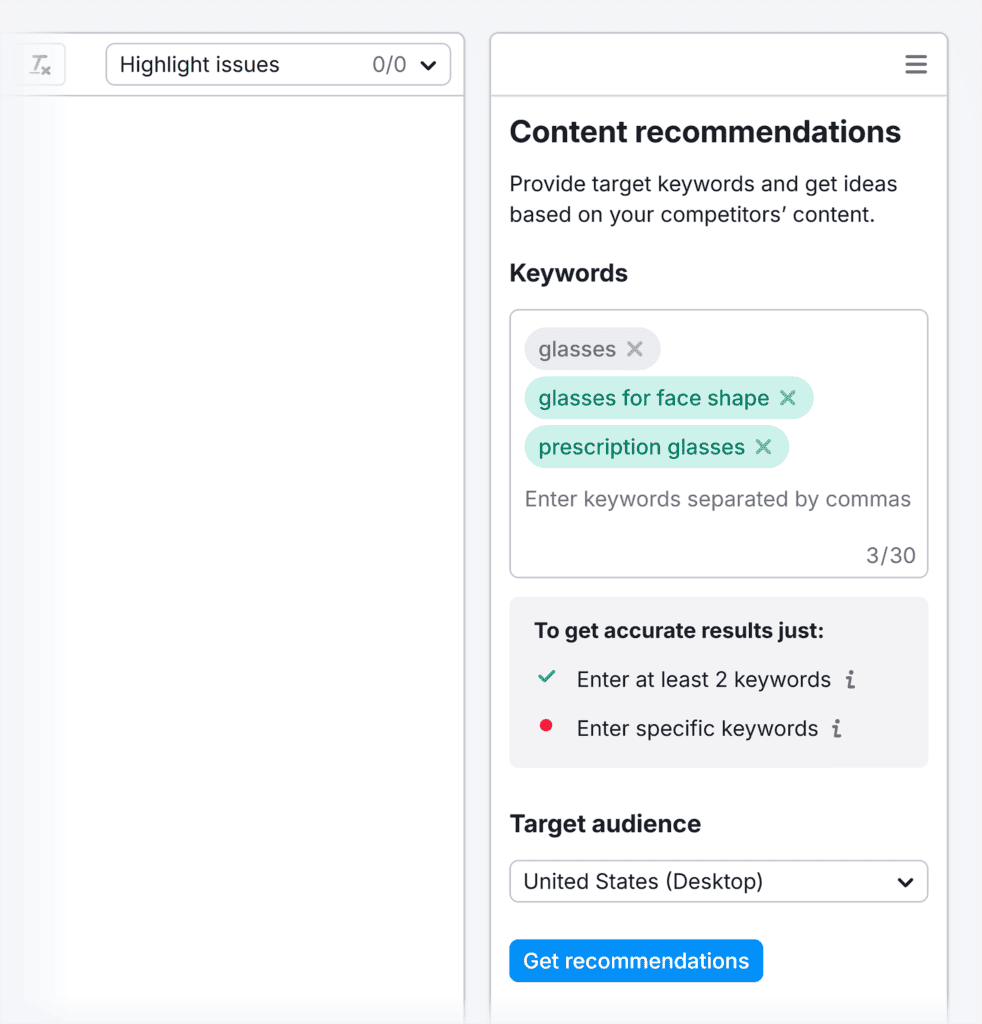Viewport: 982px width, 1024px height.
Task: Select the grey 'glasses' keyword tag
Action: [x=577, y=349]
